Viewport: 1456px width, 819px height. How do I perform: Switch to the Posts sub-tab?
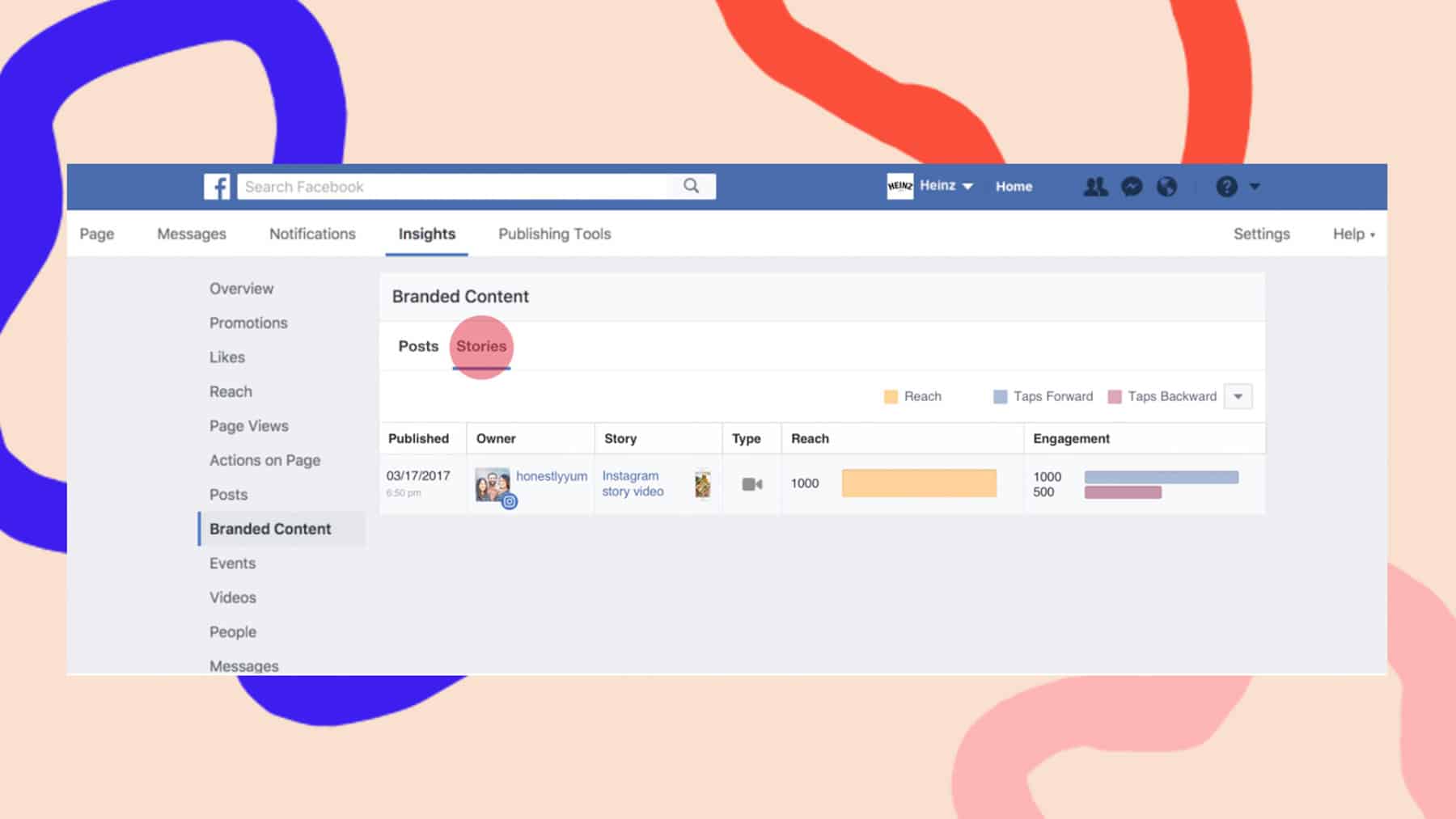pos(418,346)
